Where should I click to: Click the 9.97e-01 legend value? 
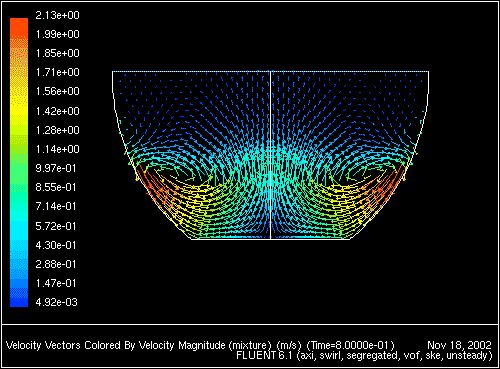[56, 168]
